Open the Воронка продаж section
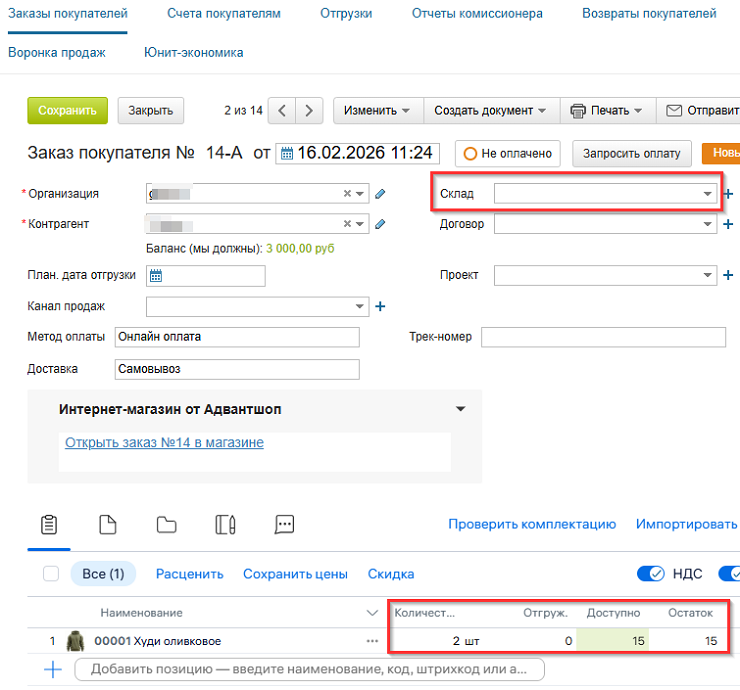 (57, 52)
